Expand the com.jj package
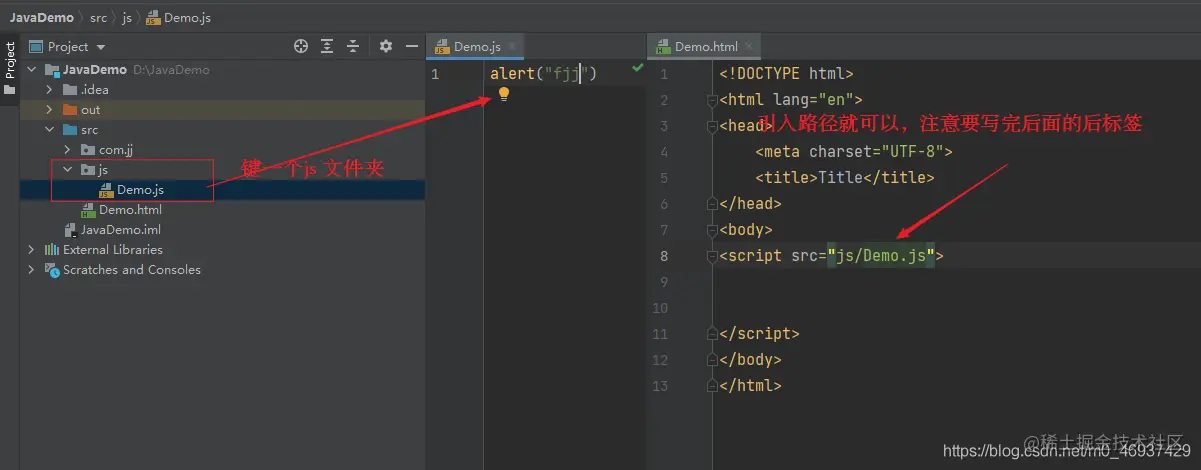This screenshot has height=470, width=1201. (x=68, y=150)
